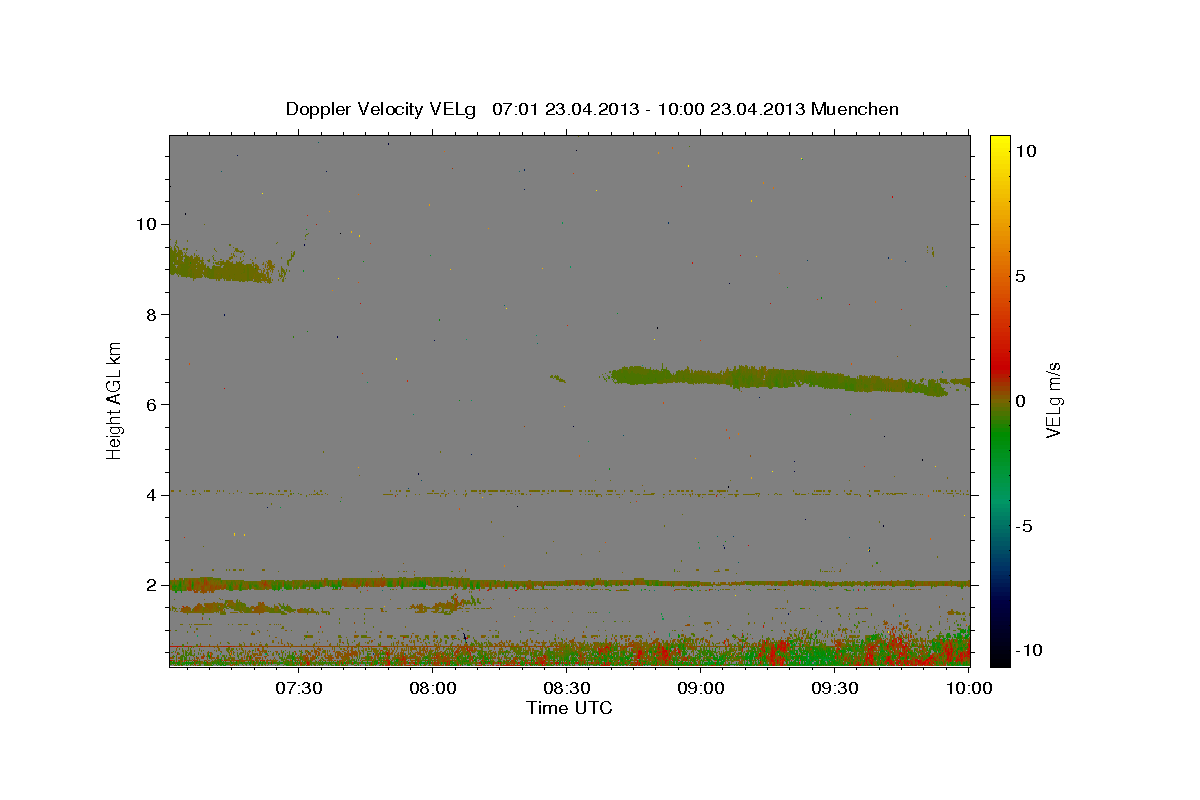Image resolution: width=1200 pixels, height=800 pixels.
Task: Click the 08:30 time tick label
Action: [567, 688]
